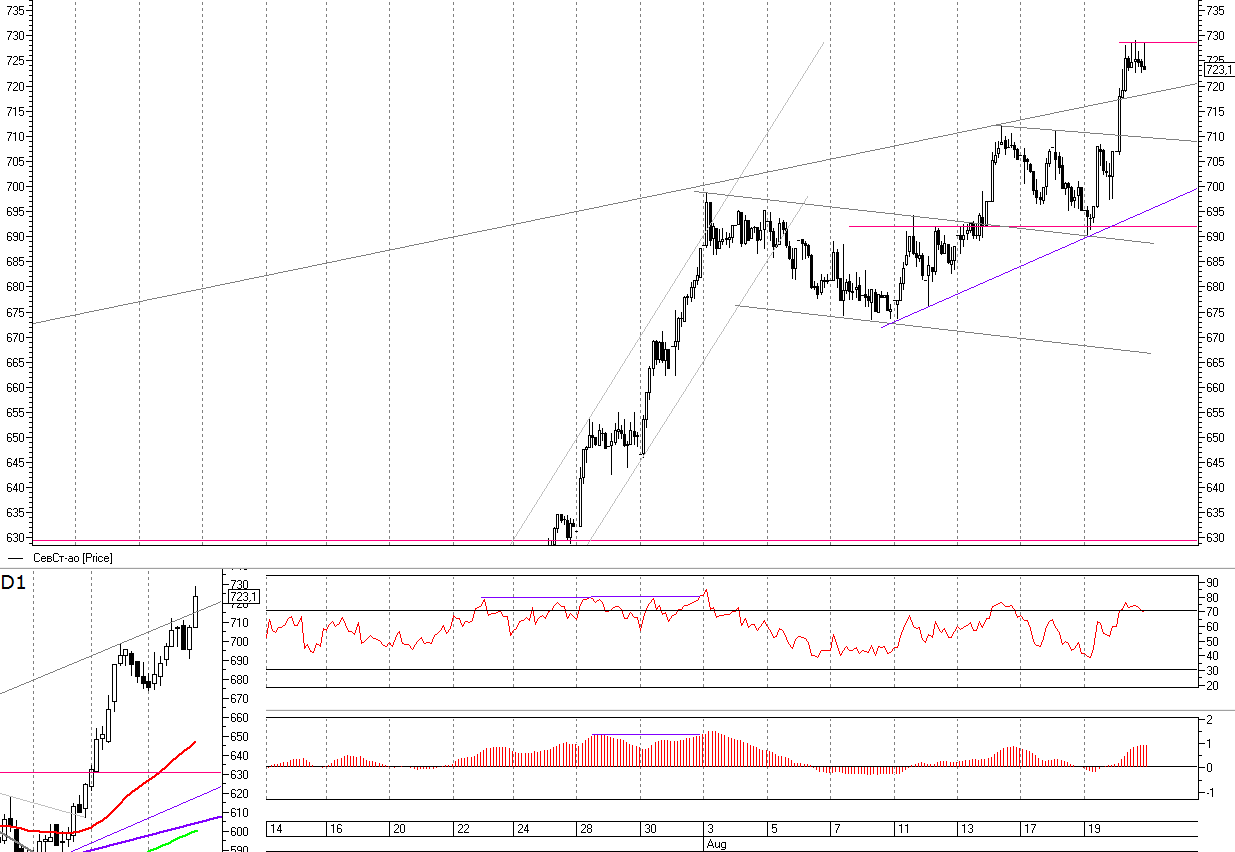Click date 28 on the time axis
This screenshot has height=852, width=1235.
[x=587, y=829]
